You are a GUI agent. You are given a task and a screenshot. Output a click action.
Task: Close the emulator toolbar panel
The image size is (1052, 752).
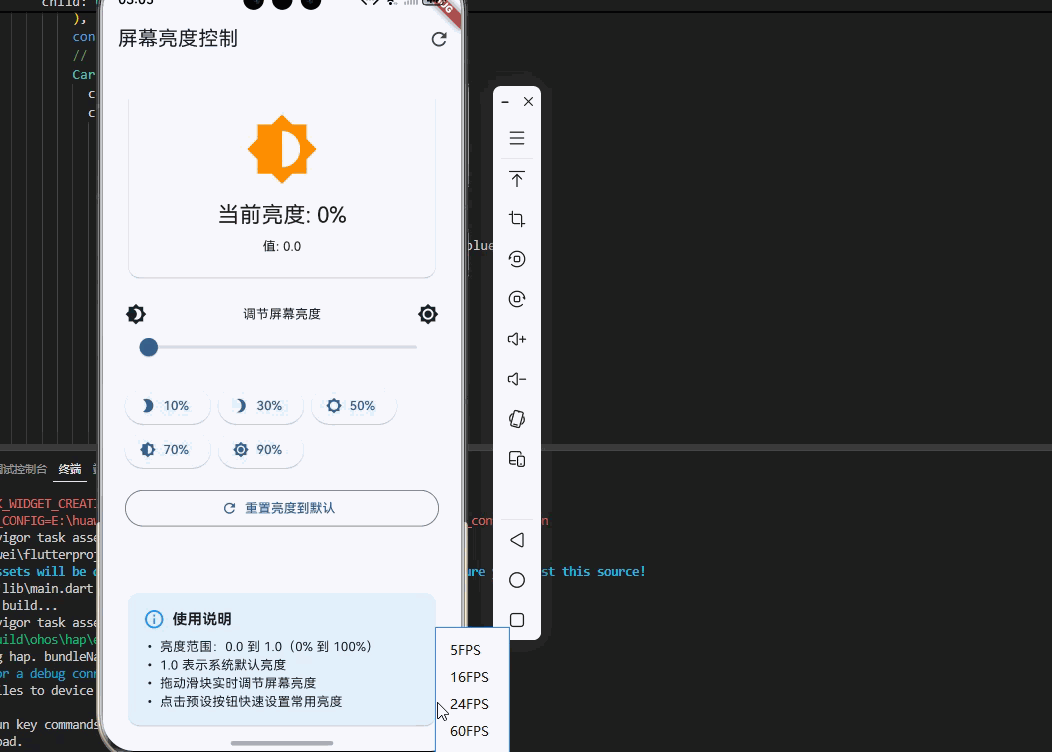tap(529, 101)
